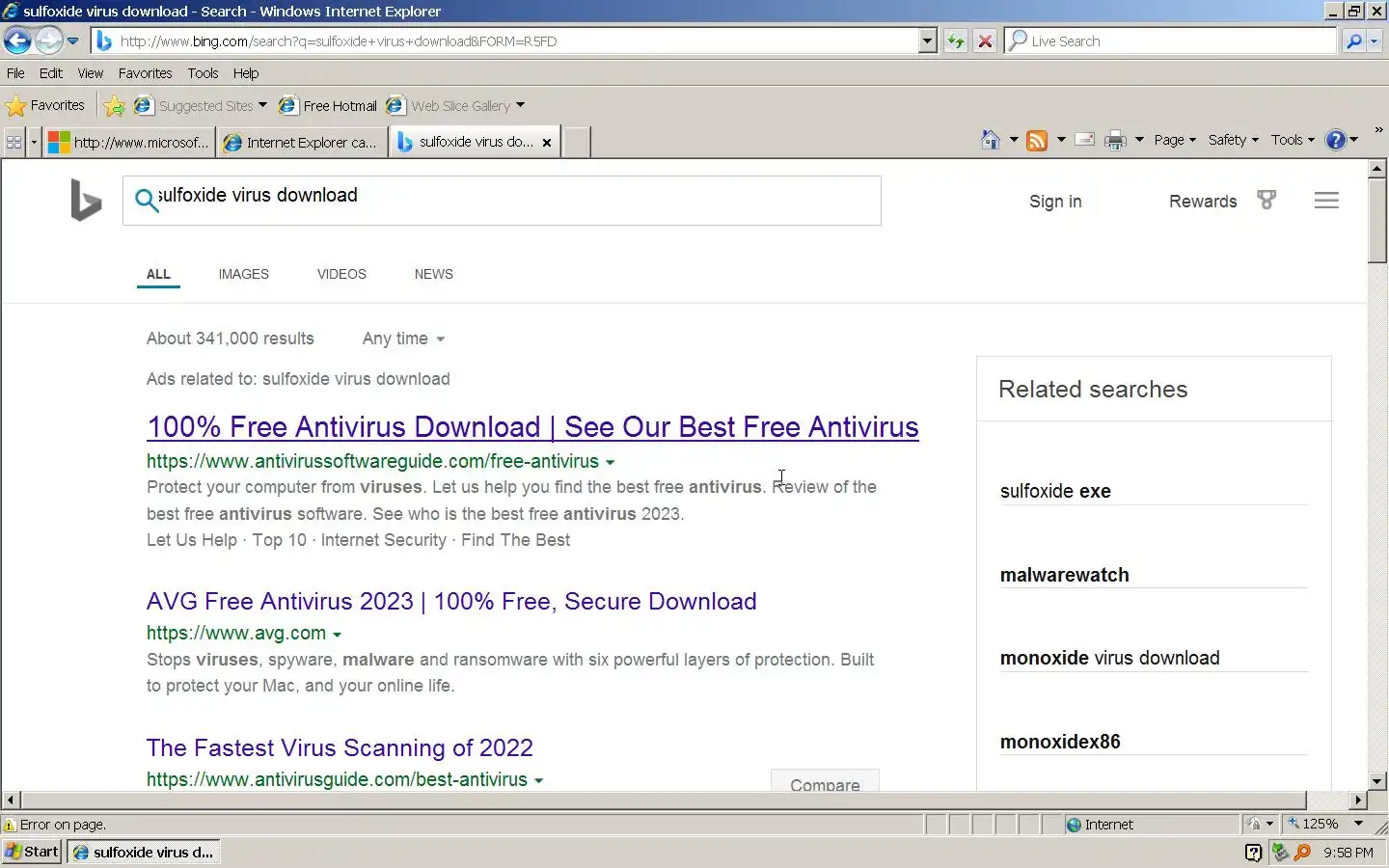The height and width of the screenshot is (868, 1389).
Task: Open search provider options dropdown
Action: [x=1375, y=41]
